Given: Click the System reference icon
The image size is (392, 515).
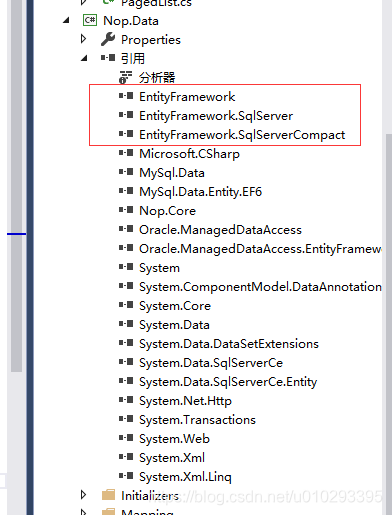Looking at the screenshot, I should tap(126, 267).
